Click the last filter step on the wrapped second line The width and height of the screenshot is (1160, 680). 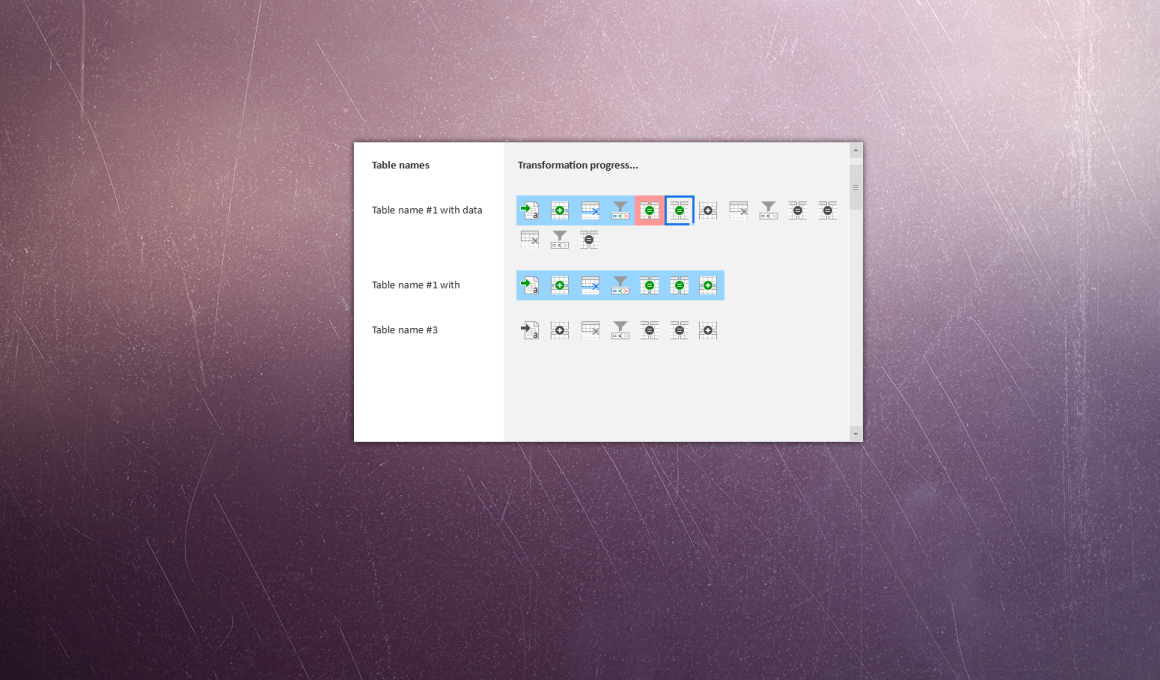pos(559,239)
